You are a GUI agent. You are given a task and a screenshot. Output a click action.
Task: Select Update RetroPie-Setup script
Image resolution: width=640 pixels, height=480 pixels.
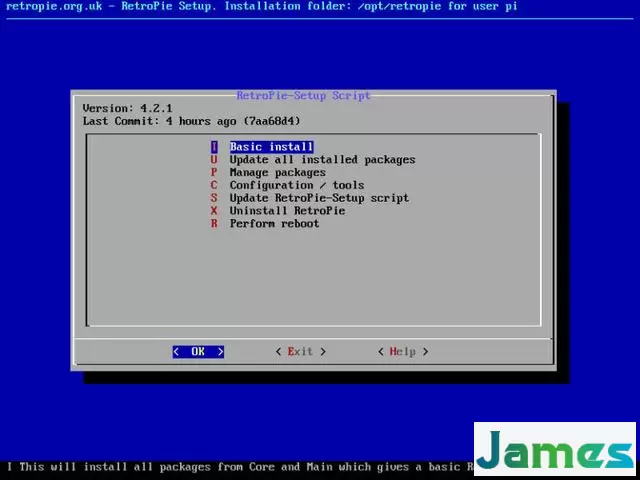click(310, 198)
